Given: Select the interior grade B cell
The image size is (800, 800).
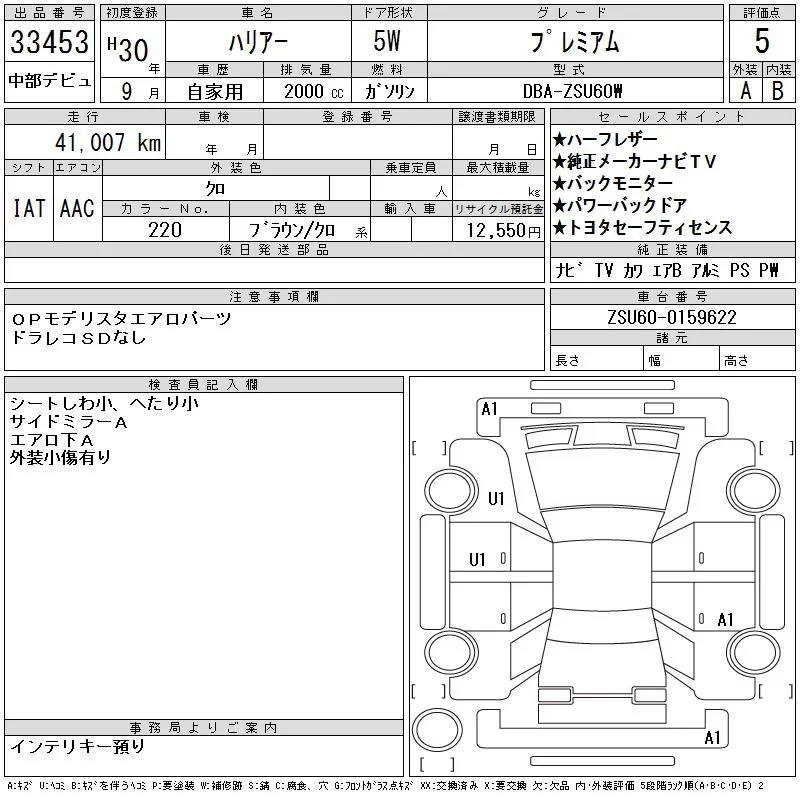Looking at the screenshot, I should tap(779, 91).
